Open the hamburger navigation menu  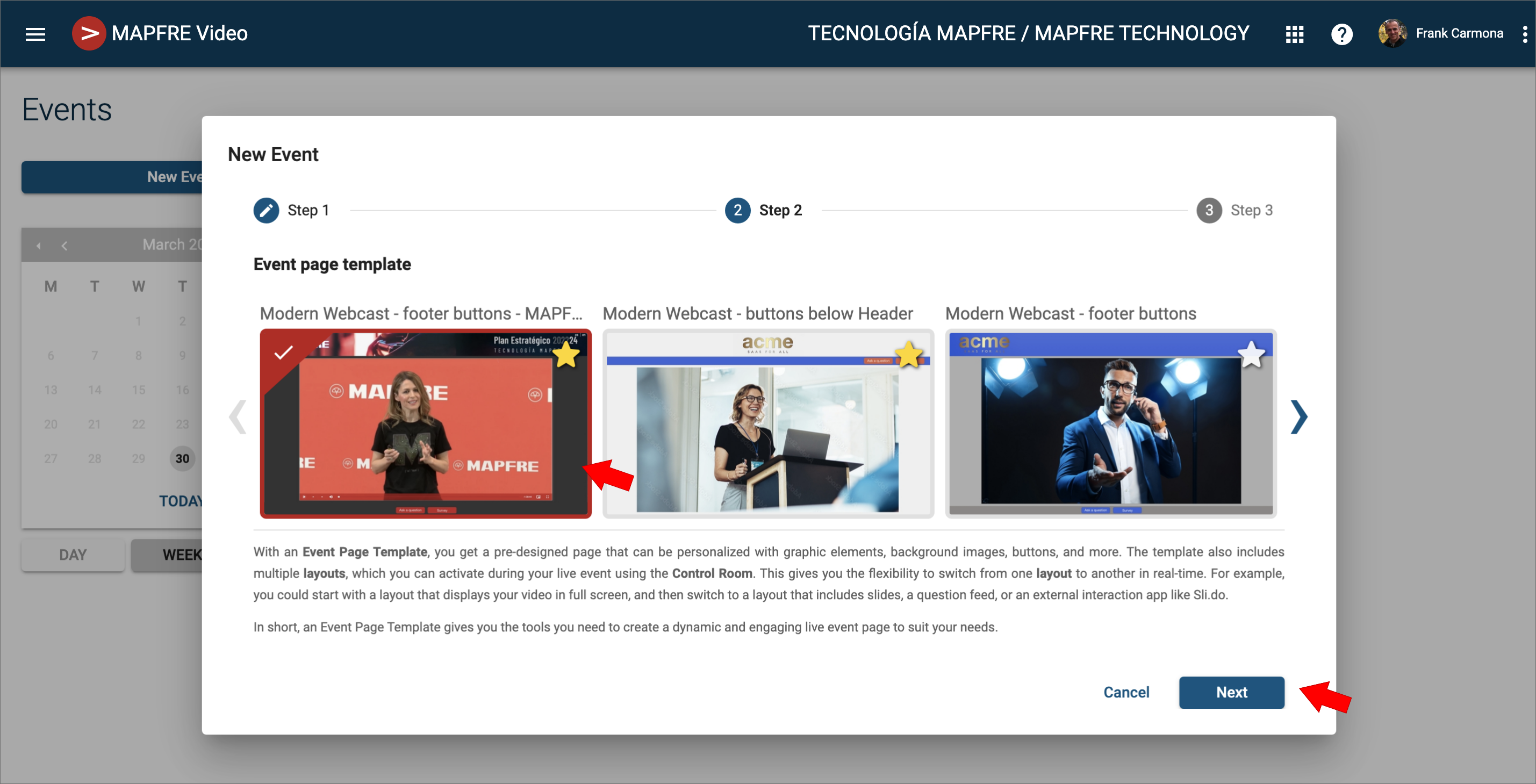click(35, 34)
